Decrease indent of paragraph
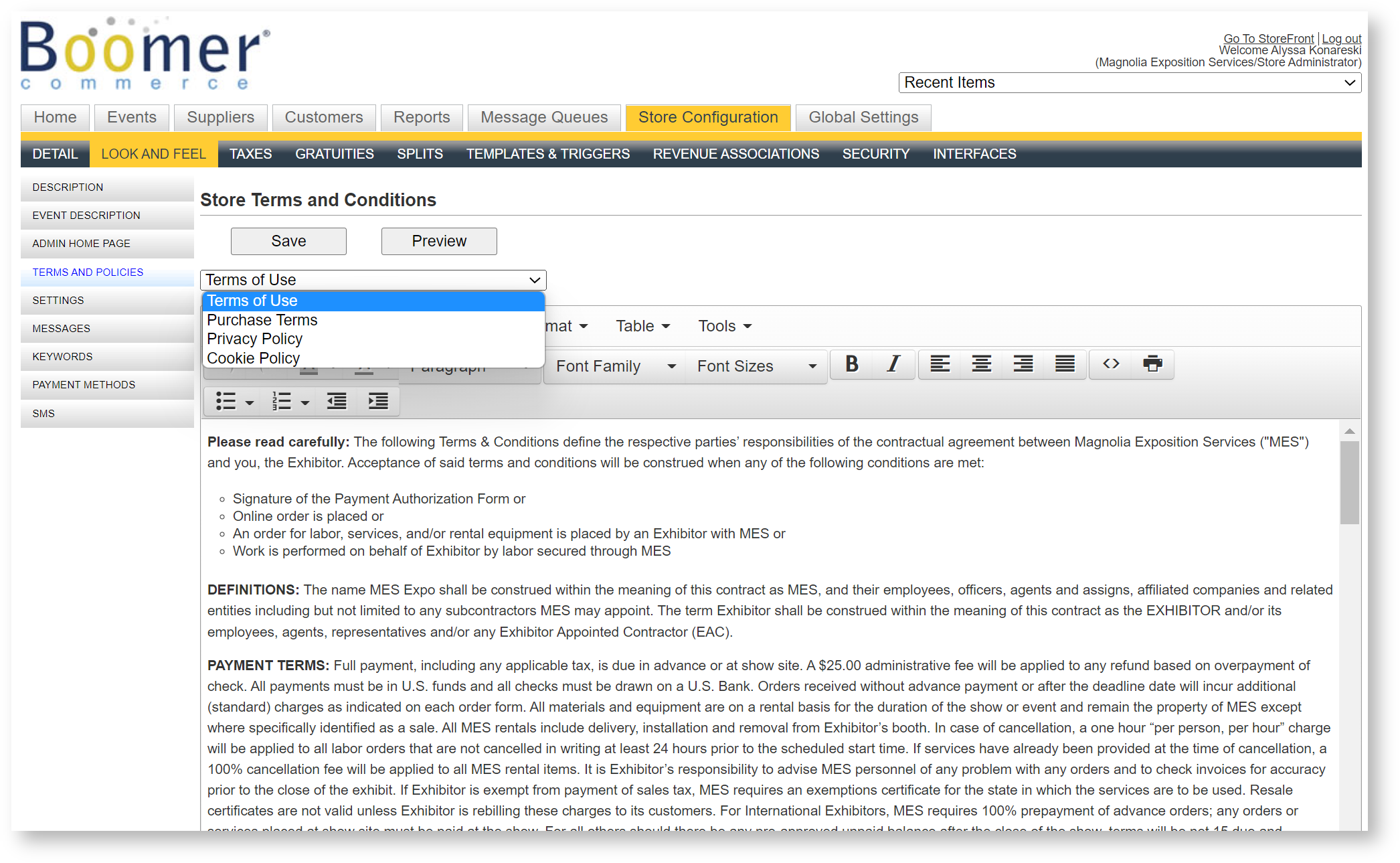Viewport: 1400px width, 863px height. coord(337,402)
